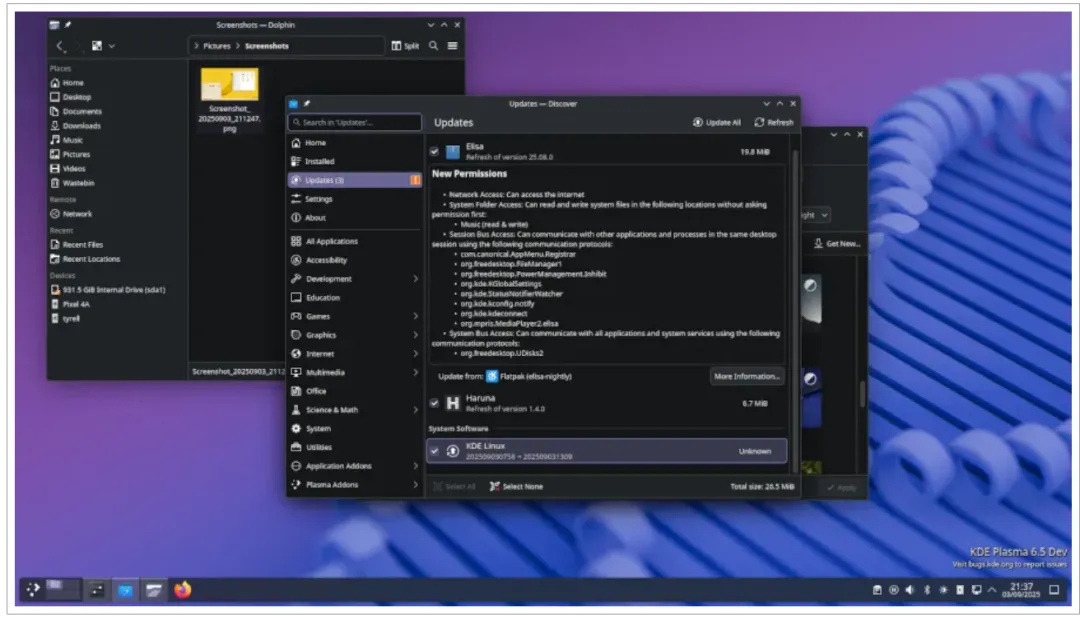The height and width of the screenshot is (617, 1080).
Task: Change Dolphin view mode icon
Action: click(x=96, y=45)
